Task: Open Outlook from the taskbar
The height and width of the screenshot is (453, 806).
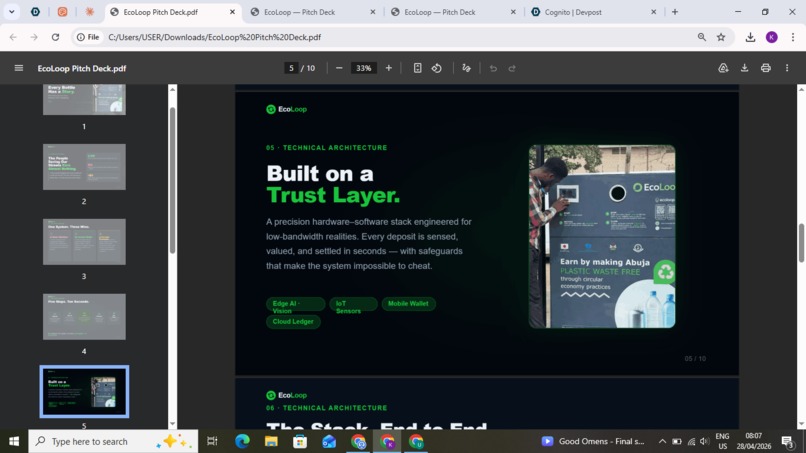Action: [x=329, y=441]
